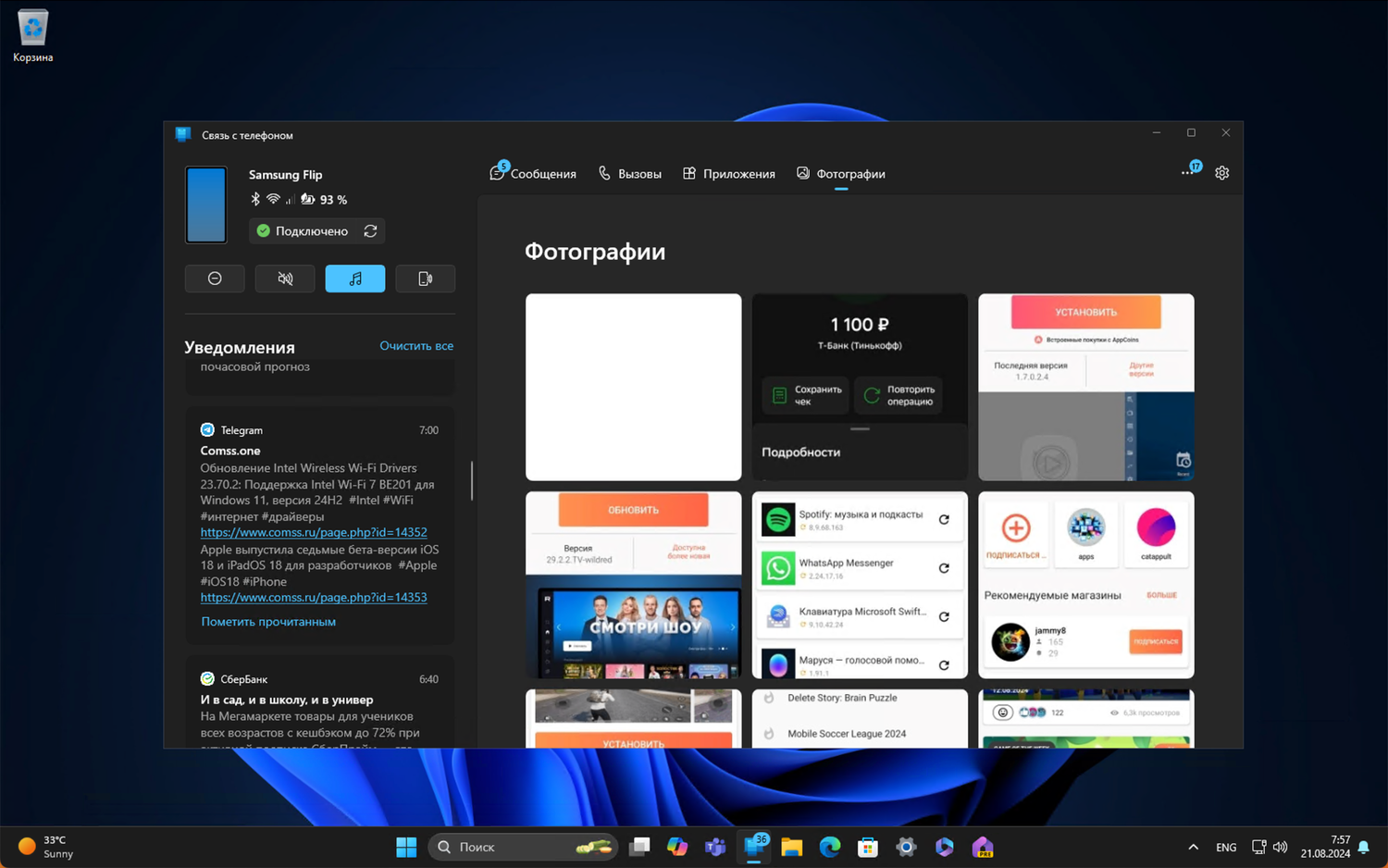Open the Dev Home PRE taskbar icon
1388x868 pixels.
point(983,847)
